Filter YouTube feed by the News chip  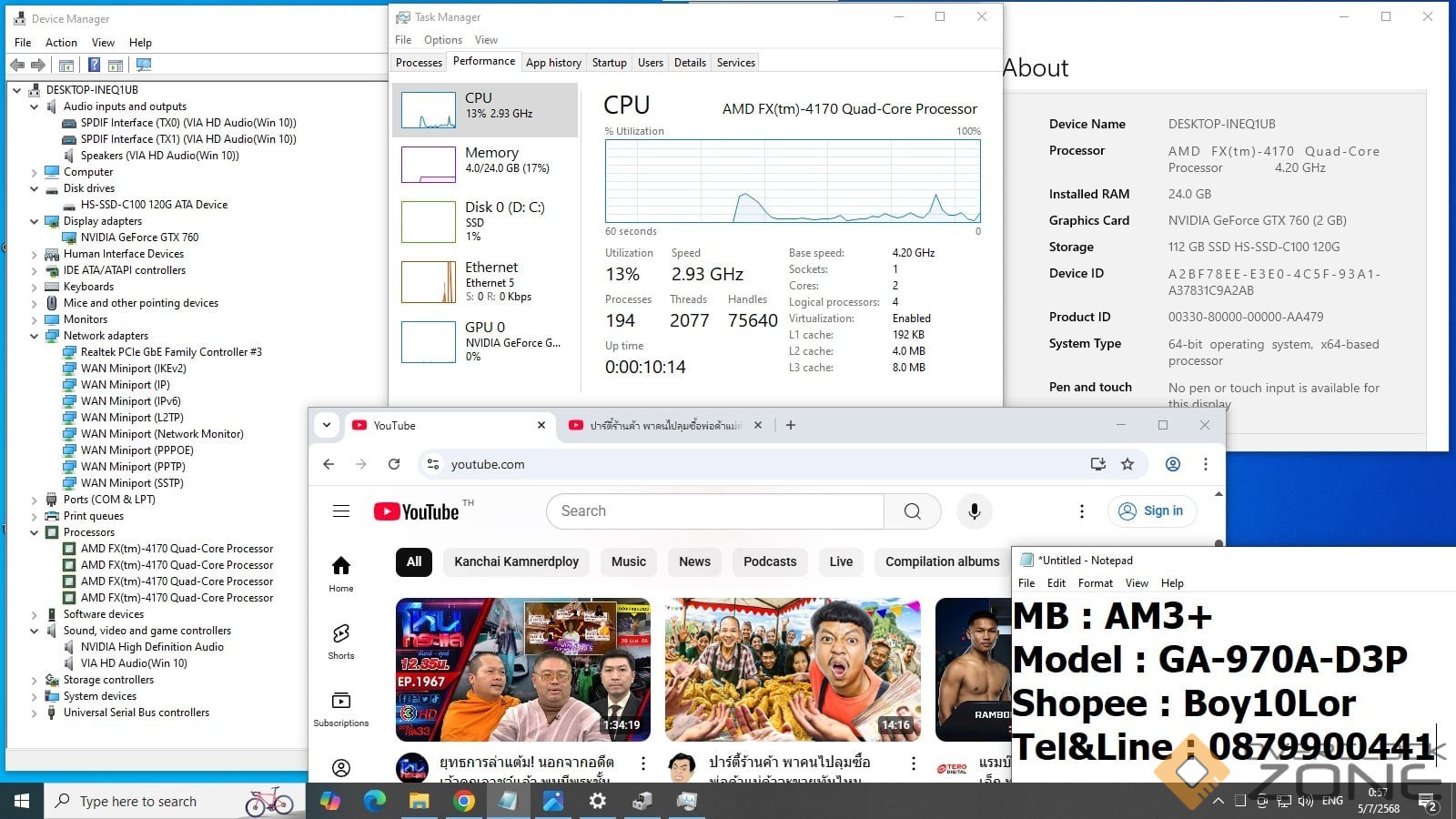(x=694, y=561)
